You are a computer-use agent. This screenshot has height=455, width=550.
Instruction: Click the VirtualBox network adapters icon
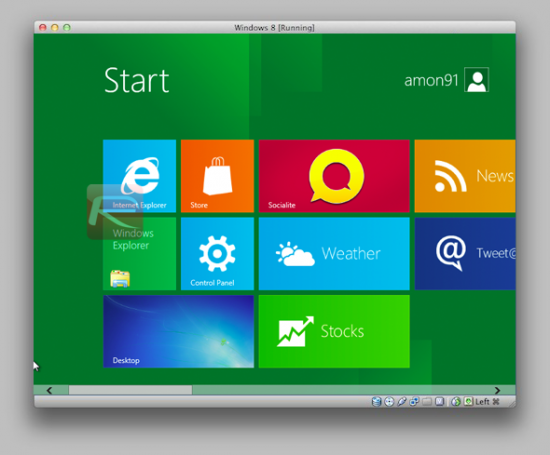(x=414, y=401)
